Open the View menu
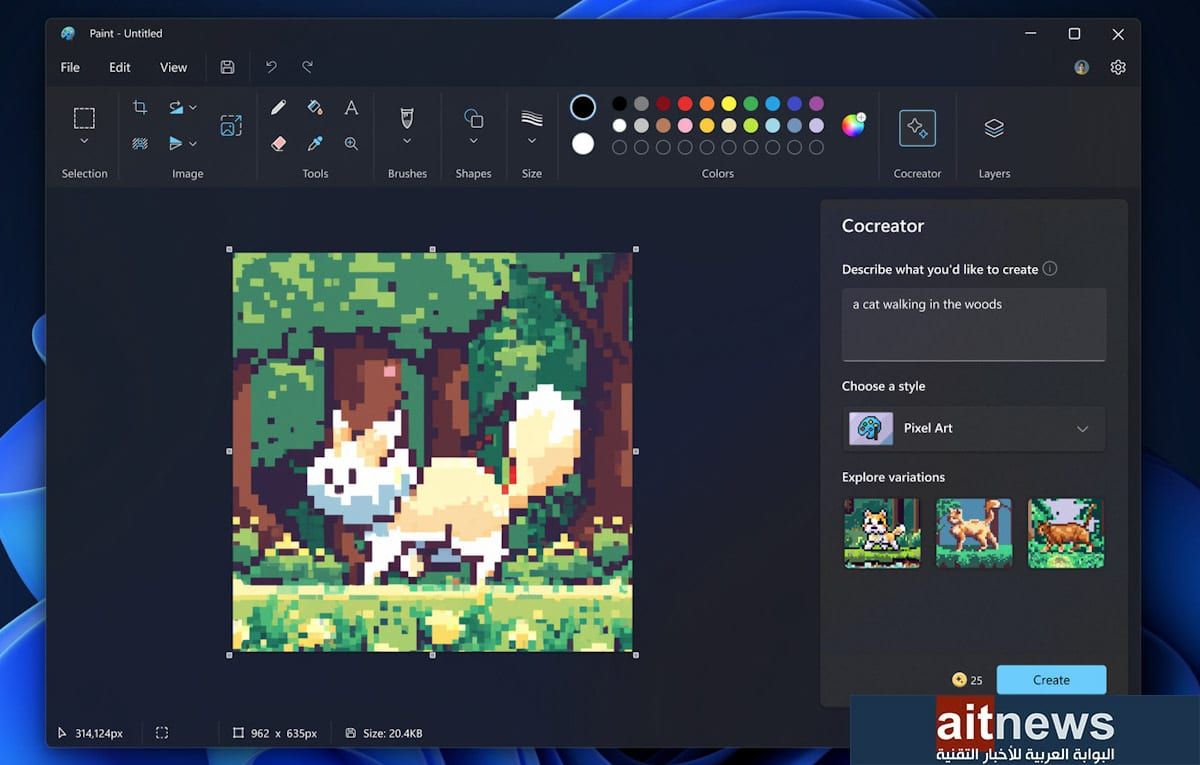This screenshot has width=1200, height=765. (x=173, y=67)
